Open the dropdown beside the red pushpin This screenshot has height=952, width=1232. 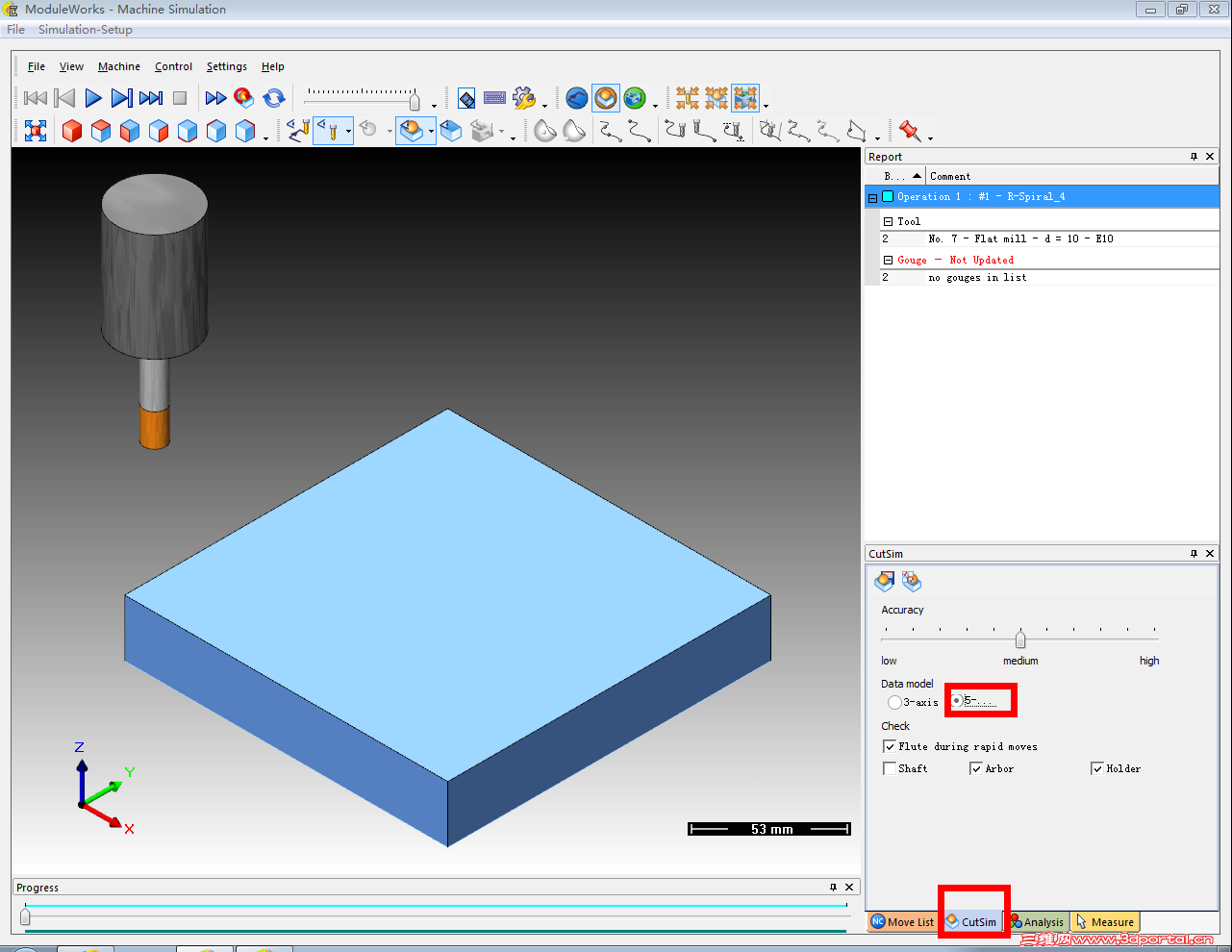click(930, 138)
